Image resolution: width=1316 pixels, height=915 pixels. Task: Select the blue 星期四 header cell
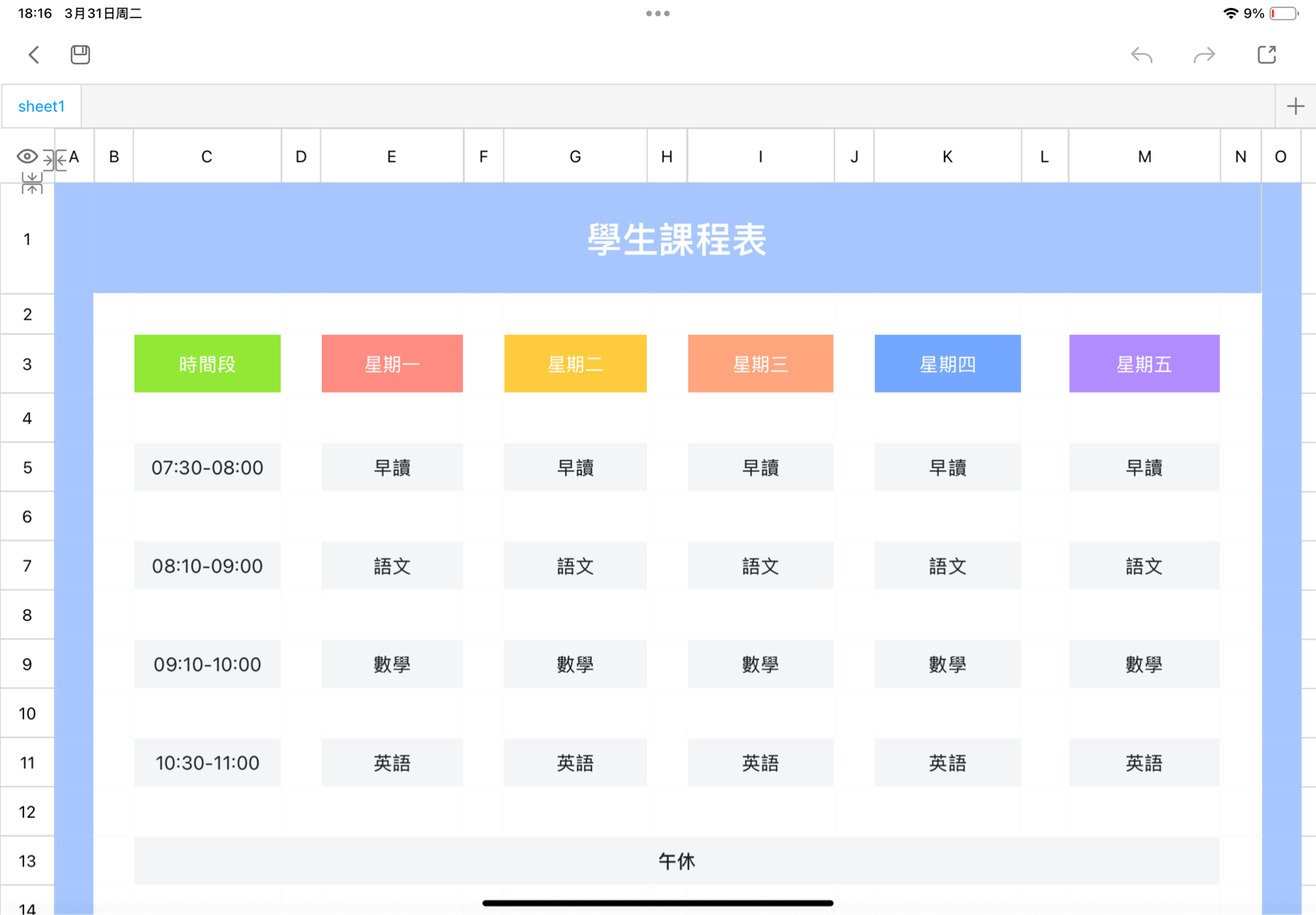coord(948,364)
